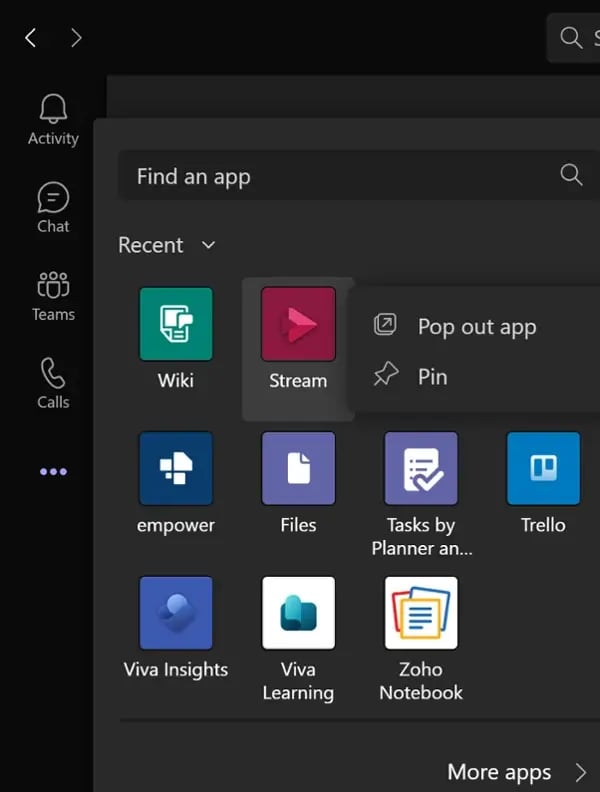
Task: Select Pop out app menu entry
Action: pos(477,327)
